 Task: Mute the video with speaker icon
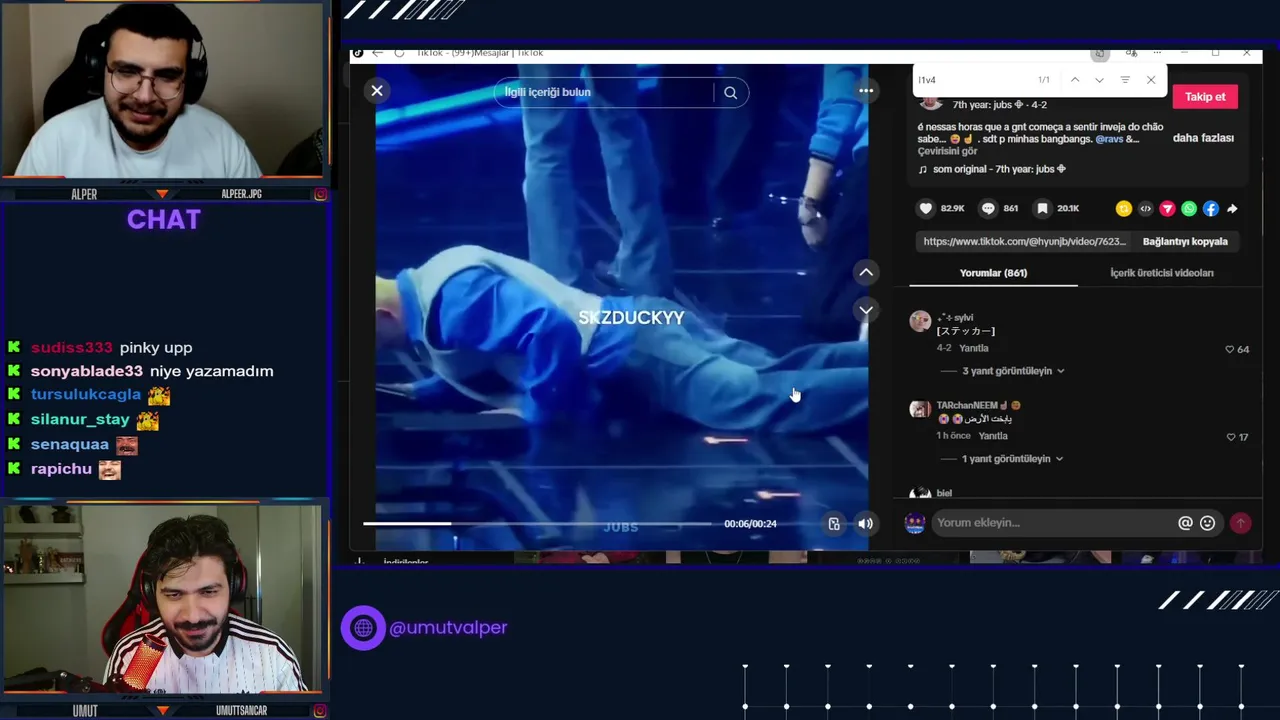[866, 523]
